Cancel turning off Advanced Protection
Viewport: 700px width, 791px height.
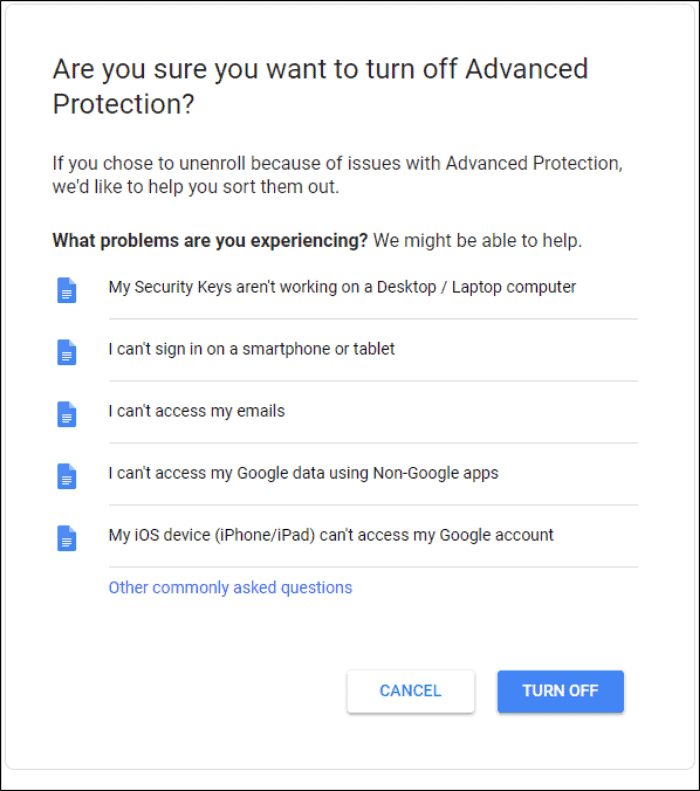411,691
